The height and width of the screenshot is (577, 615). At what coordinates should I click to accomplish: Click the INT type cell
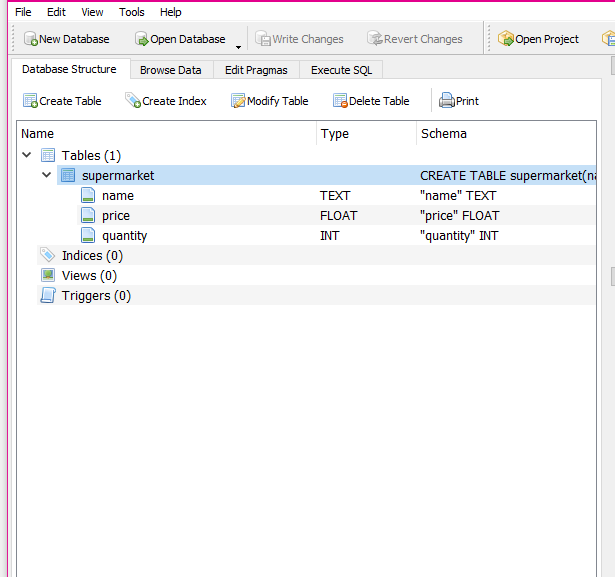pyautogui.click(x=329, y=235)
